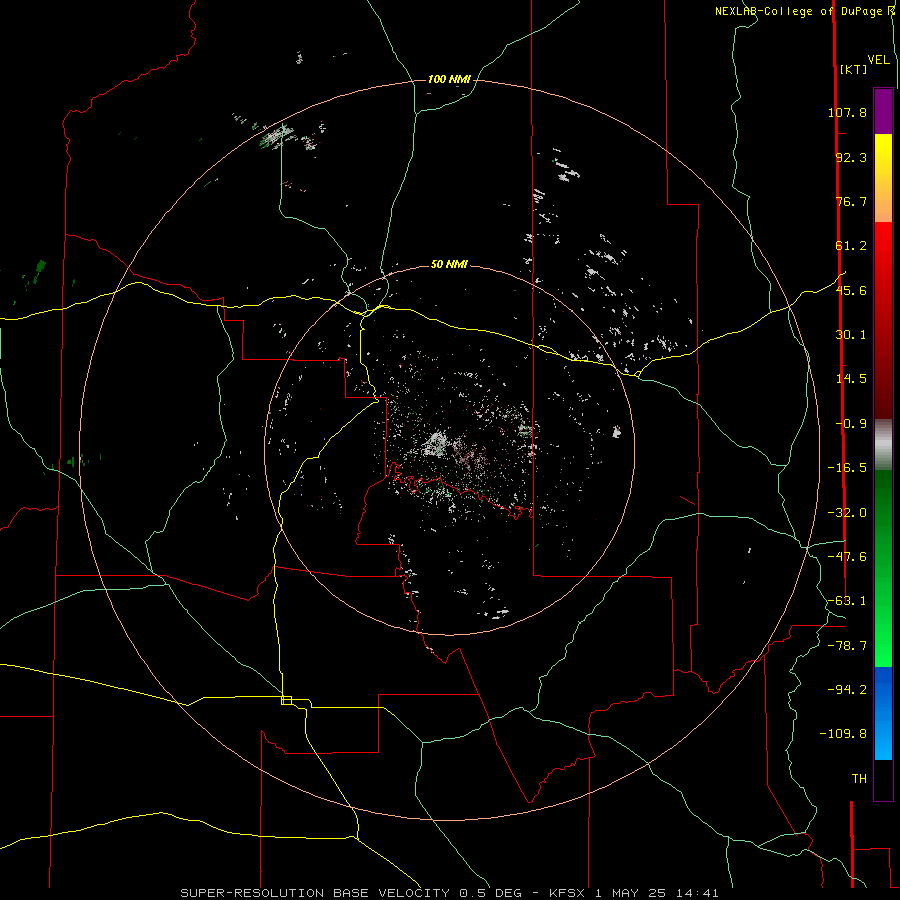Pick the blue segment of the velocity color bar
This screenshot has height=900, width=900.
(883, 713)
